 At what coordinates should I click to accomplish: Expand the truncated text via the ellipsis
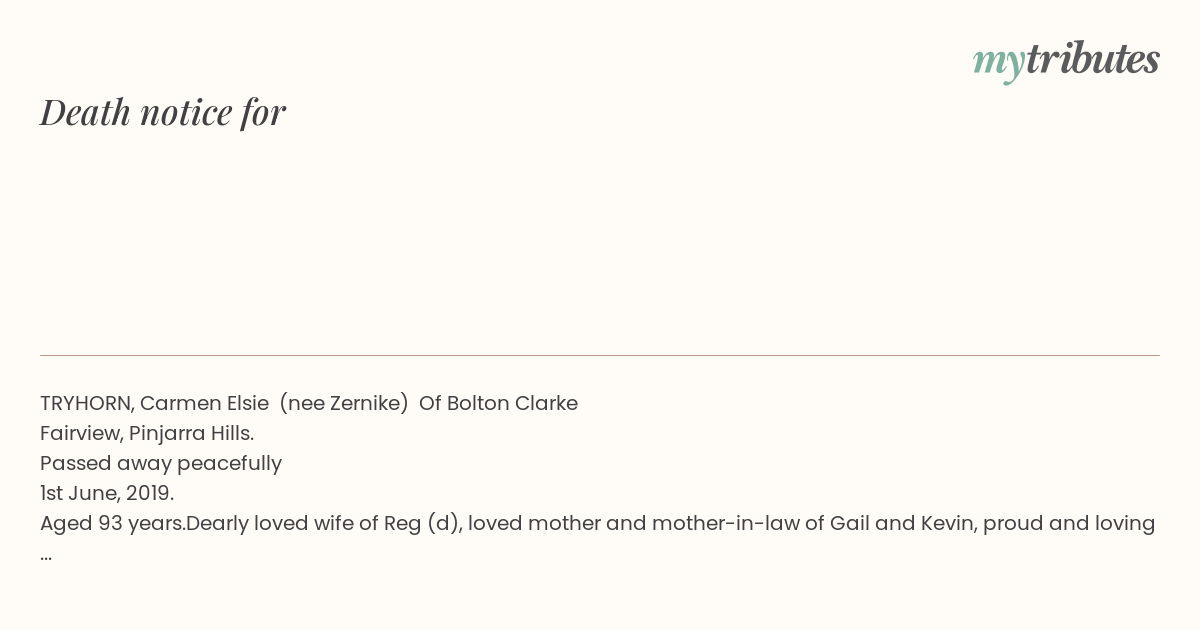pyautogui.click(x=46, y=556)
